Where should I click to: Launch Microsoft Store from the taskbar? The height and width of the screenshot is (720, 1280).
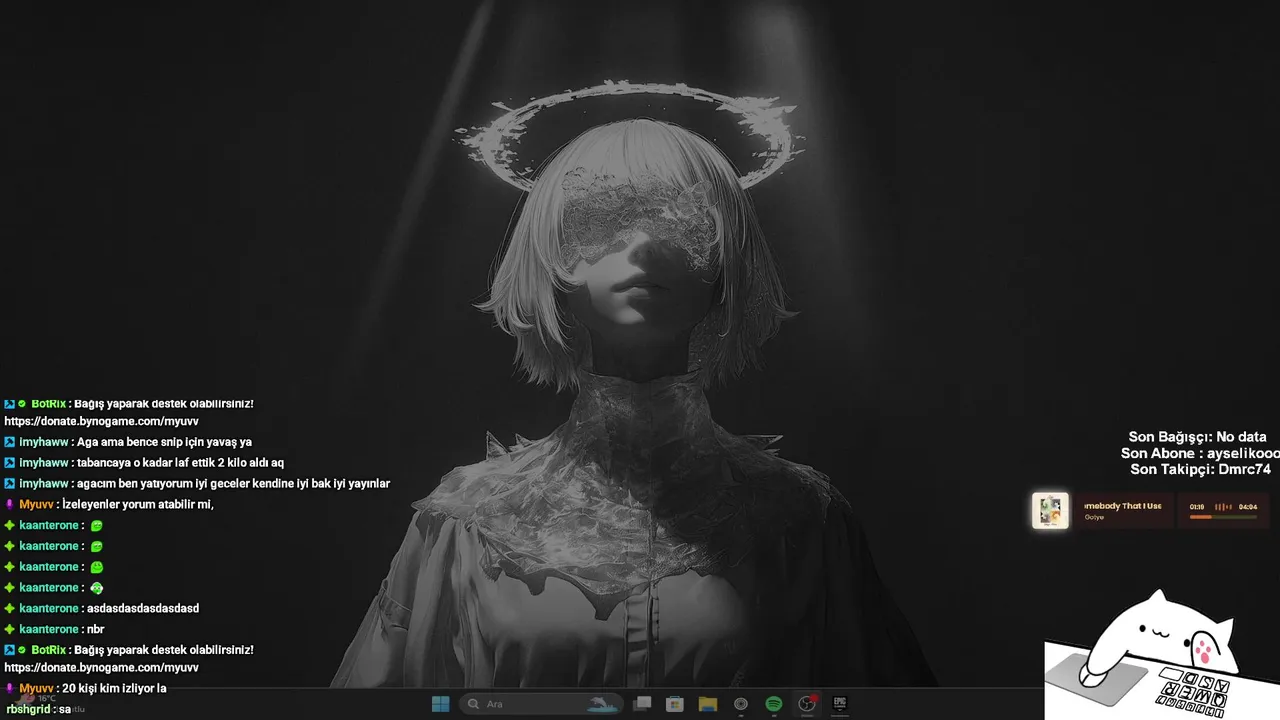click(675, 704)
